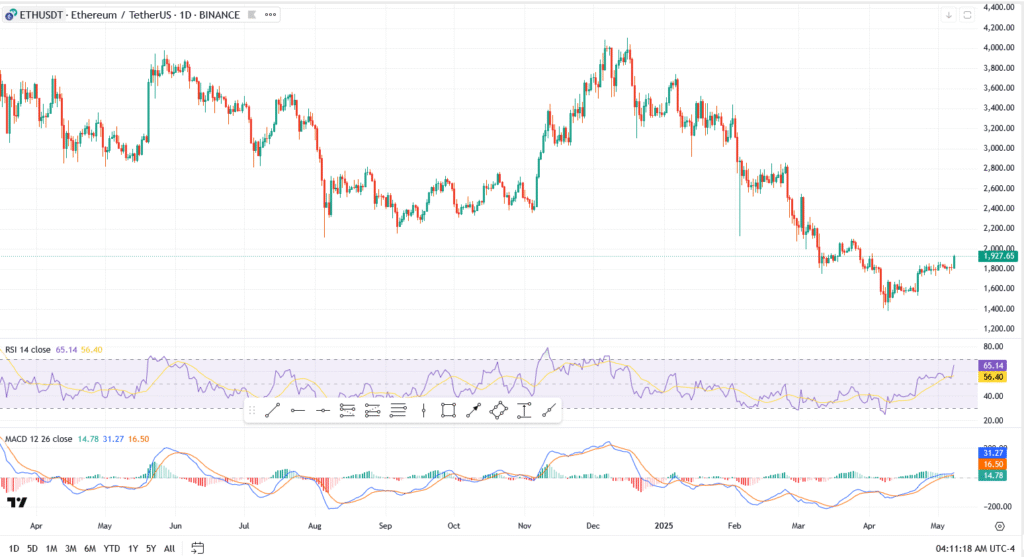Click the fullscreen chart icon
Image resolution: width=1024 pixels, height=557 pixels.
click(x=967, y=15)
